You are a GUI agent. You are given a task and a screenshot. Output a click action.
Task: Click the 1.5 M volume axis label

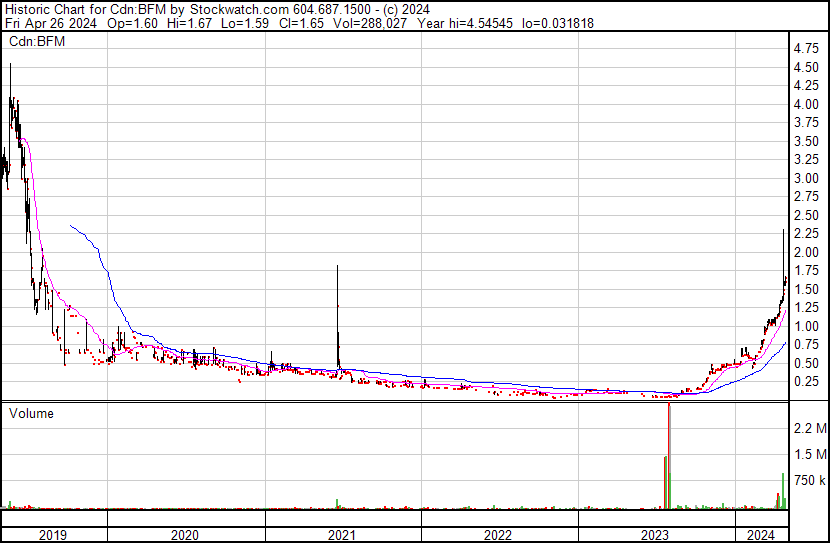coord(809,455)
